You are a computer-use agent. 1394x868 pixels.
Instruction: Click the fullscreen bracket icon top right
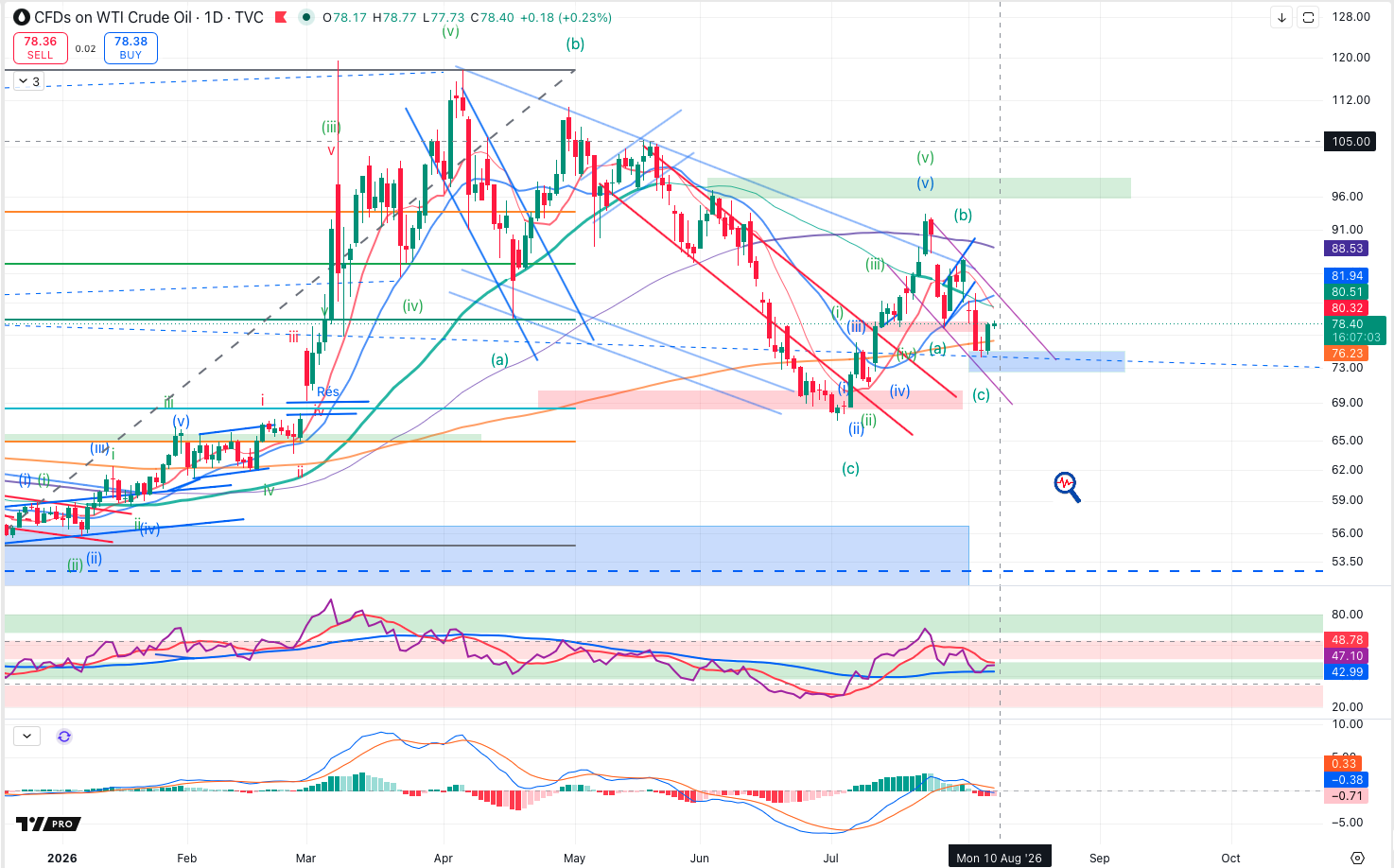click(x=1308, y=17)
